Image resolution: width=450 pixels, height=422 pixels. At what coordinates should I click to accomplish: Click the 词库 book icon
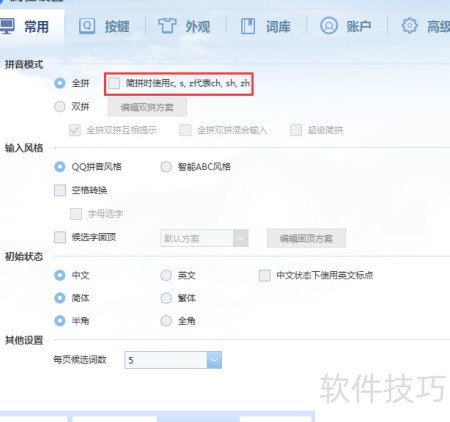click(x=248, y=26)
